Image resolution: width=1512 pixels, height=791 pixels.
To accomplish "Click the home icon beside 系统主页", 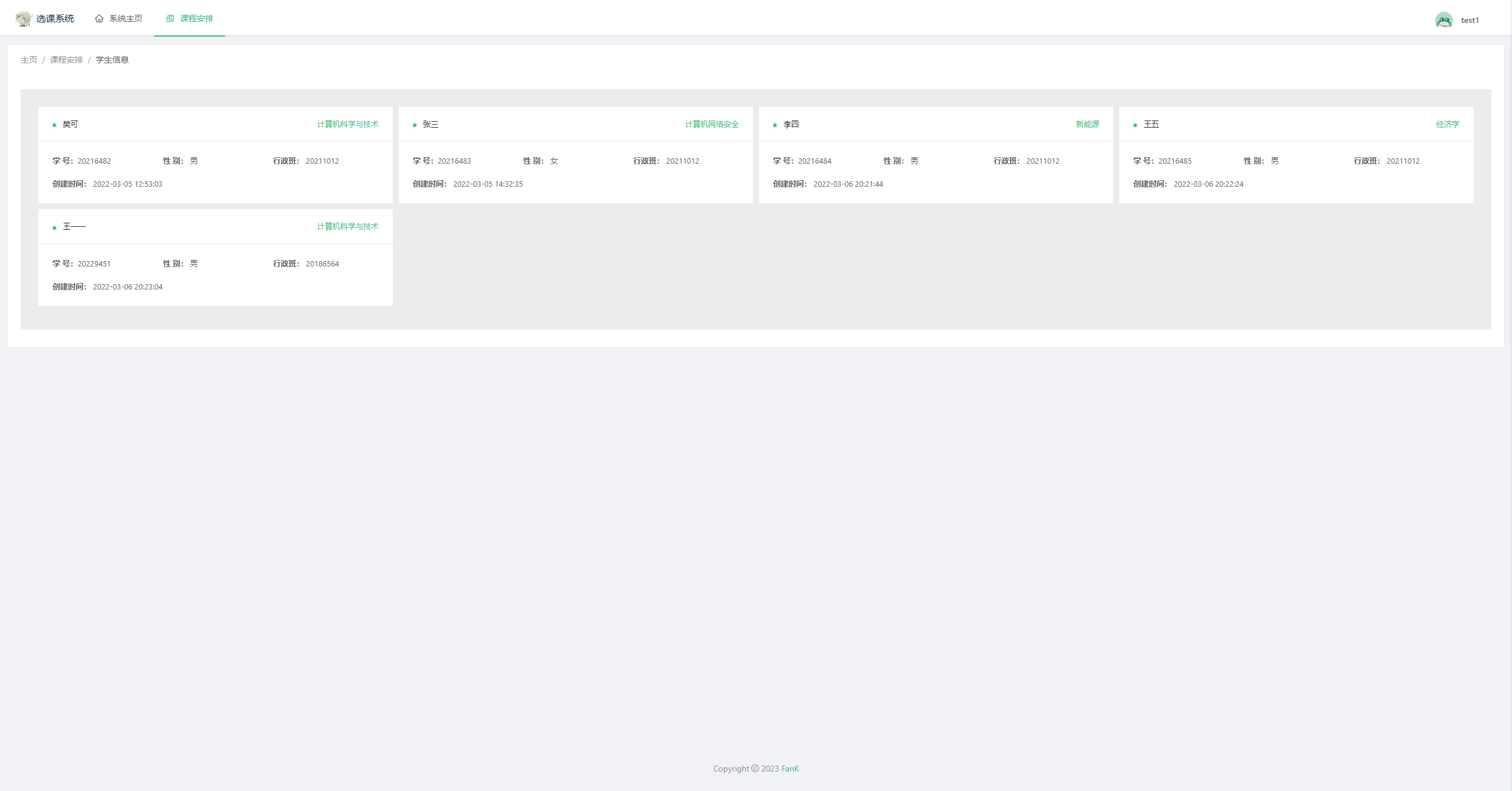I will (x=99, y=19).
